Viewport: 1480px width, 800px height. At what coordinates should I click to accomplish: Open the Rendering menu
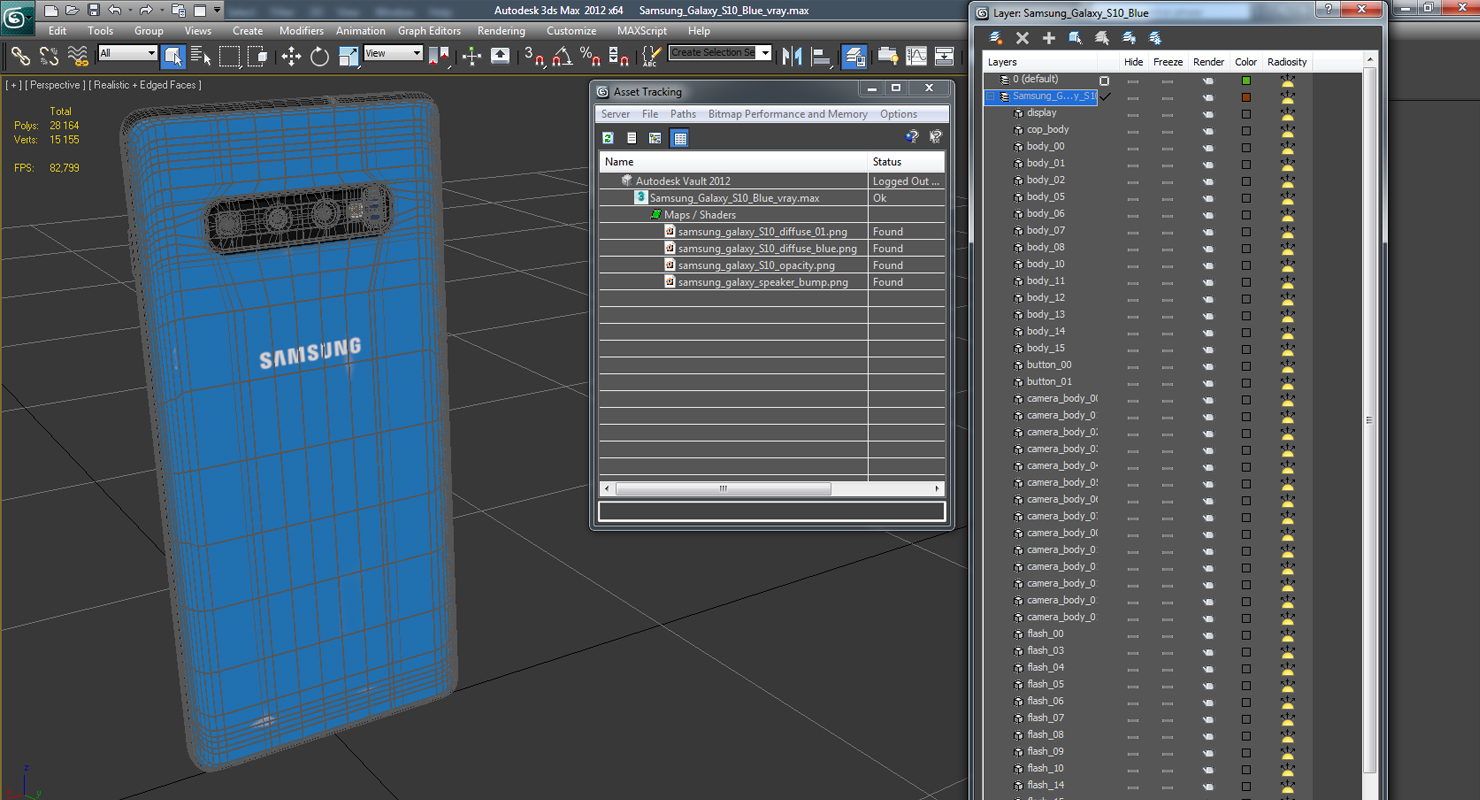click(501, 31)
